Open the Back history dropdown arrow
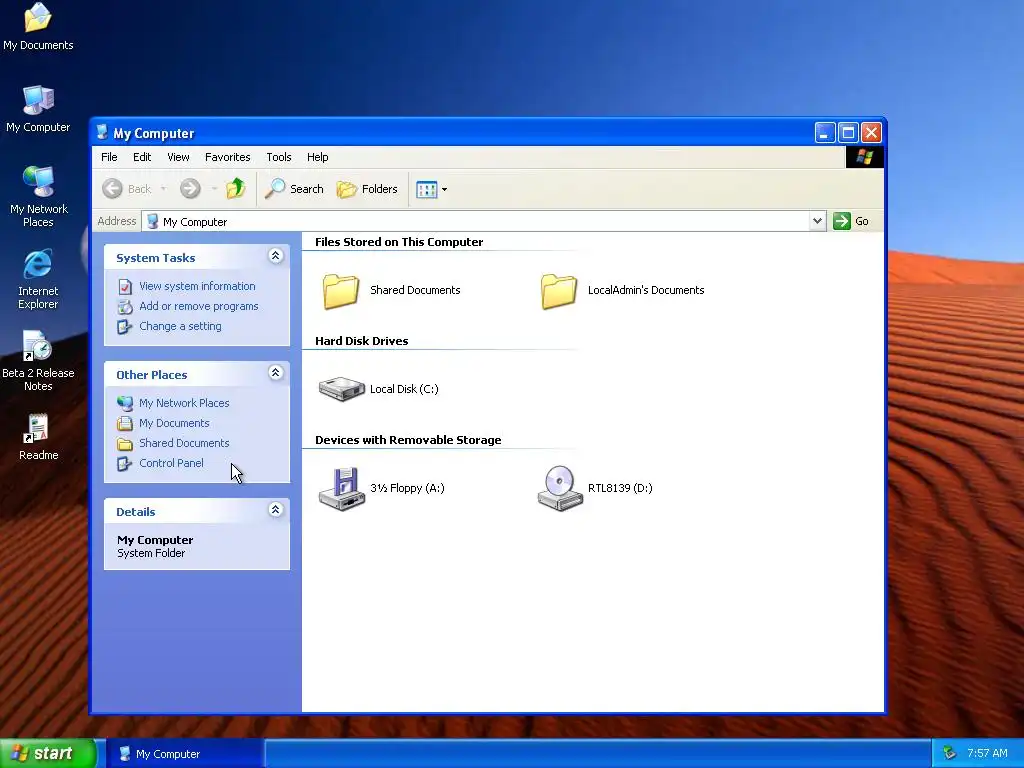This screenshot has height=768, width=1024. pyautogui.click(x=163, y=189)
